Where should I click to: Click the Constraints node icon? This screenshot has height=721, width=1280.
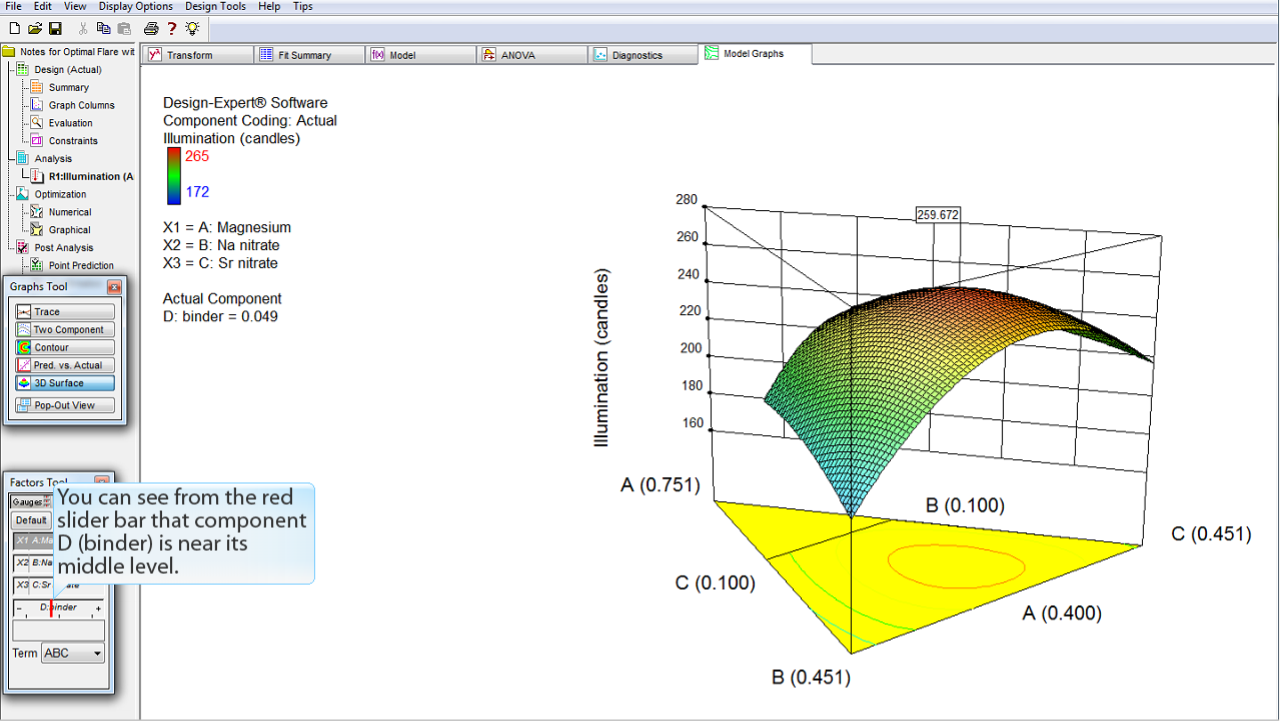[37, 141]
